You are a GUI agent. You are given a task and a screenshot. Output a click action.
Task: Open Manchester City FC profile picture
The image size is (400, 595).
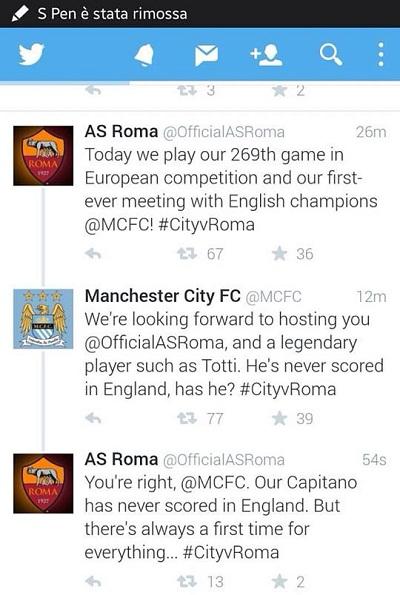coord(43,319)
